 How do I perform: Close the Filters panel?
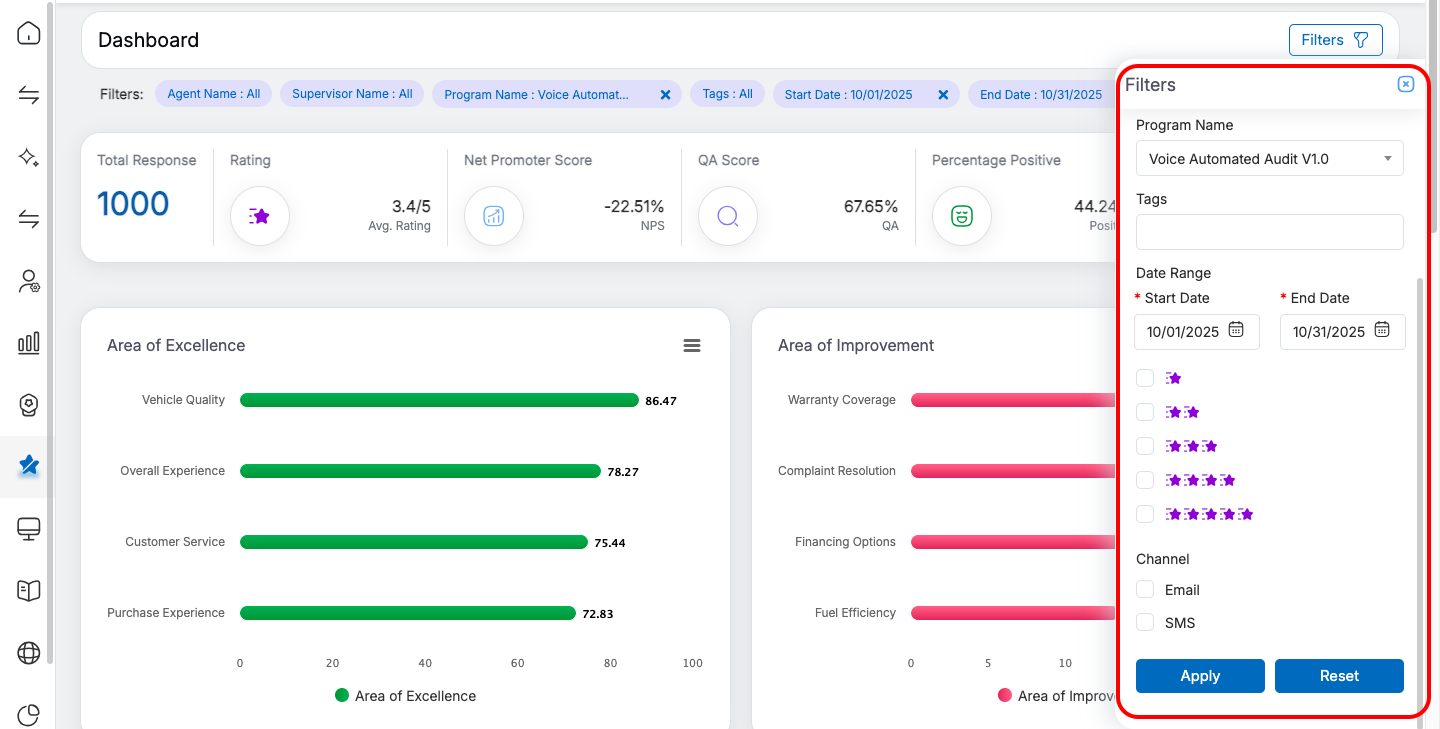[x=1405, y=85]
